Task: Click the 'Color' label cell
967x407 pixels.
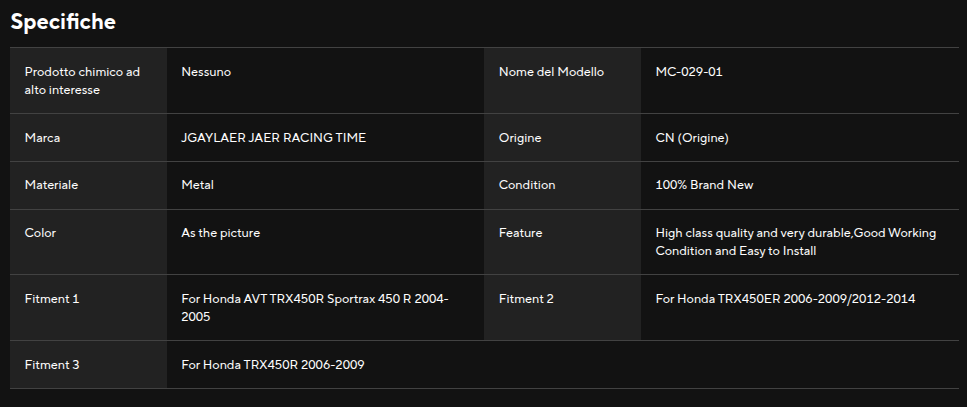Action: (x=40, y=233)
